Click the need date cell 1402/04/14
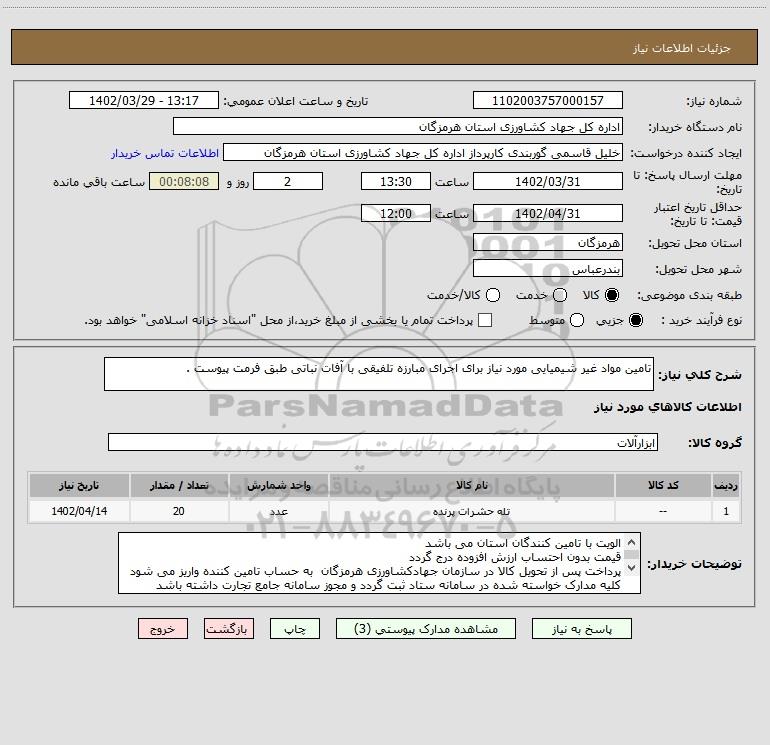 pyautogui.click(x=79, y=511)
